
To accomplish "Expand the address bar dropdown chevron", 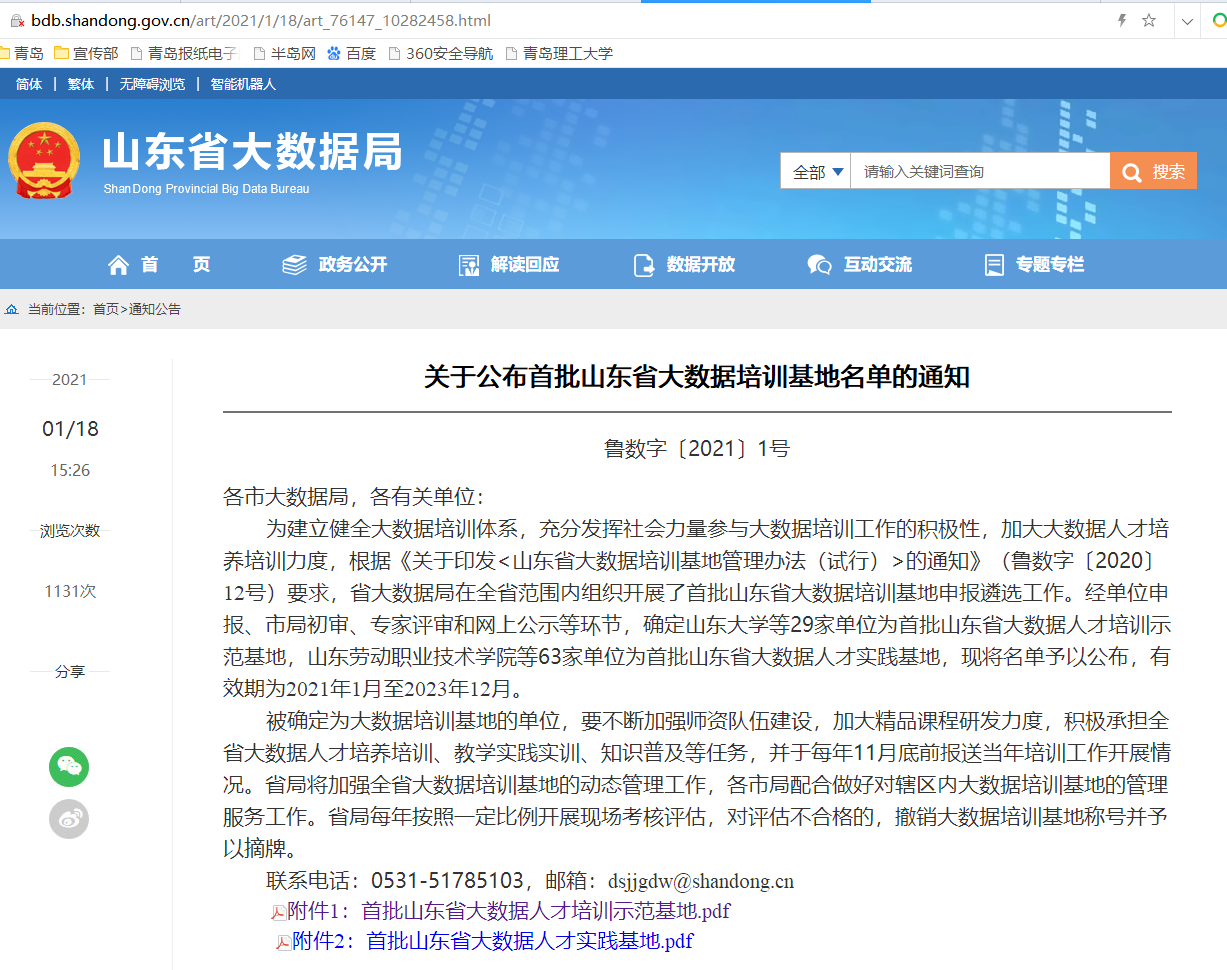I will pyautogui.click(x=1186, y=20).
